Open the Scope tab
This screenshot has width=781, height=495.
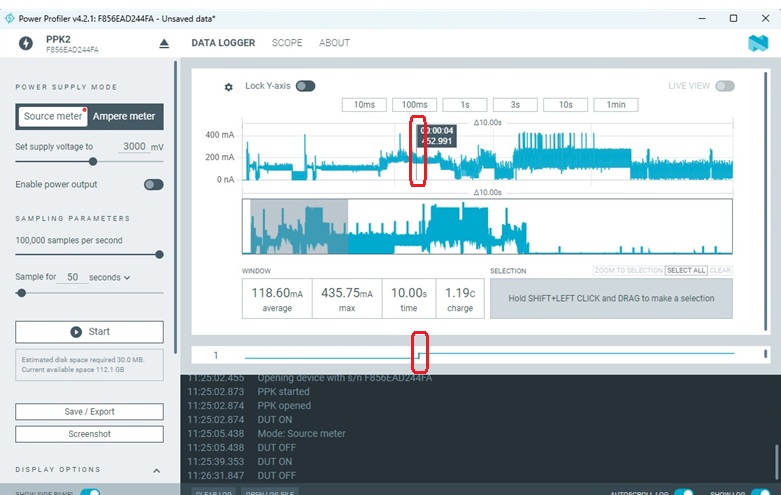pos(287,43)
